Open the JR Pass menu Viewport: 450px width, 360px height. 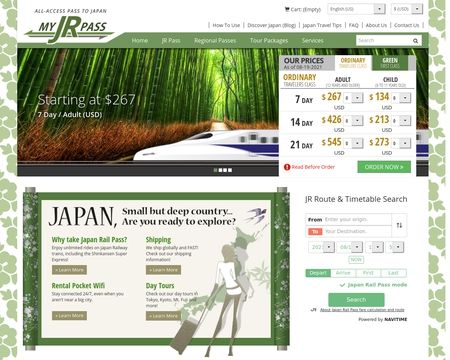coord(171,41)
